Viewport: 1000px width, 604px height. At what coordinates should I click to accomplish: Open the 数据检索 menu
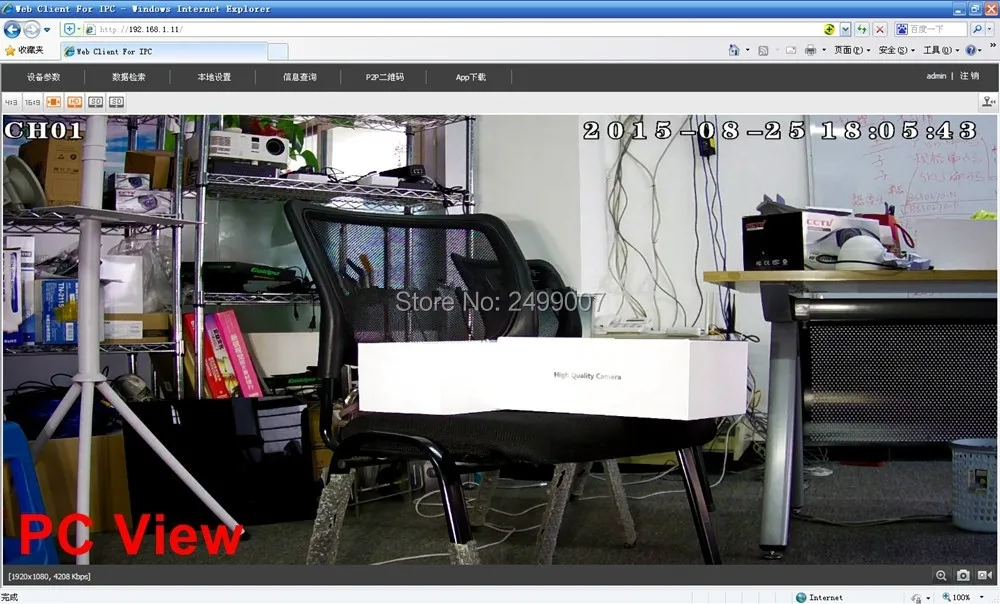pos(129,77)
